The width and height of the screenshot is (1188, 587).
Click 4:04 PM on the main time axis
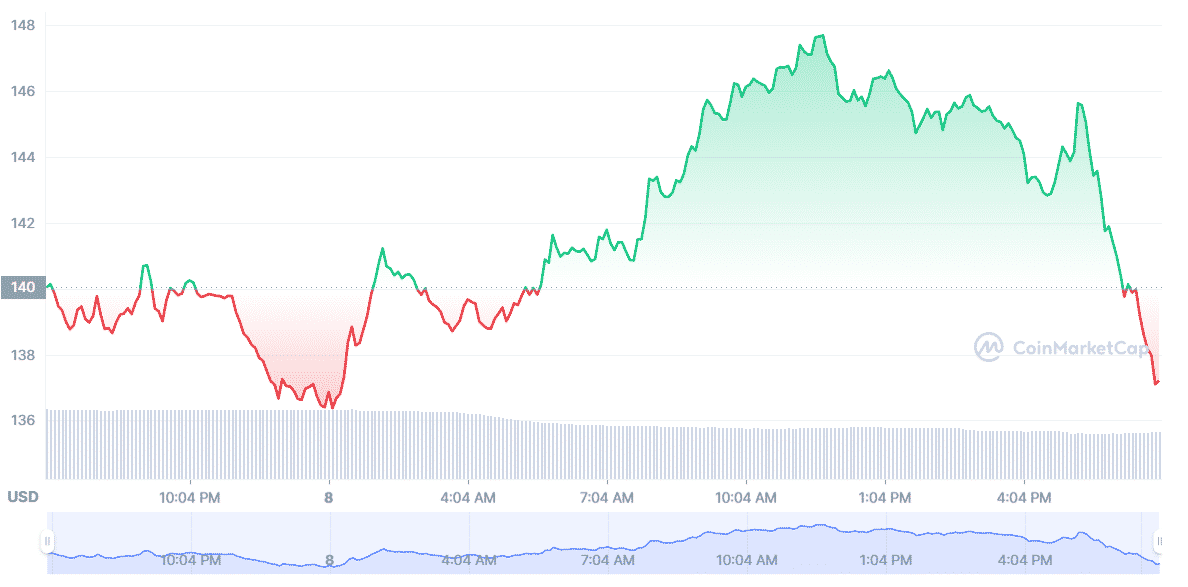coord(1024,497)
